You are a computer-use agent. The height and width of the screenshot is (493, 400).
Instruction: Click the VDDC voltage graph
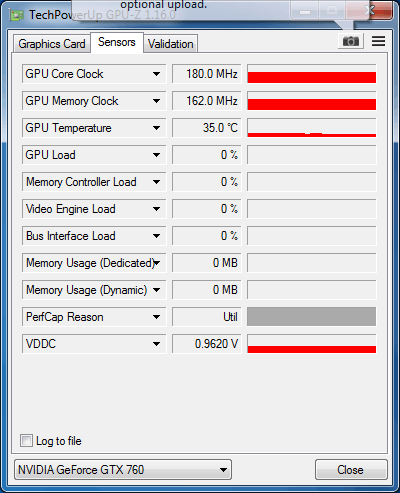point(312,344)
